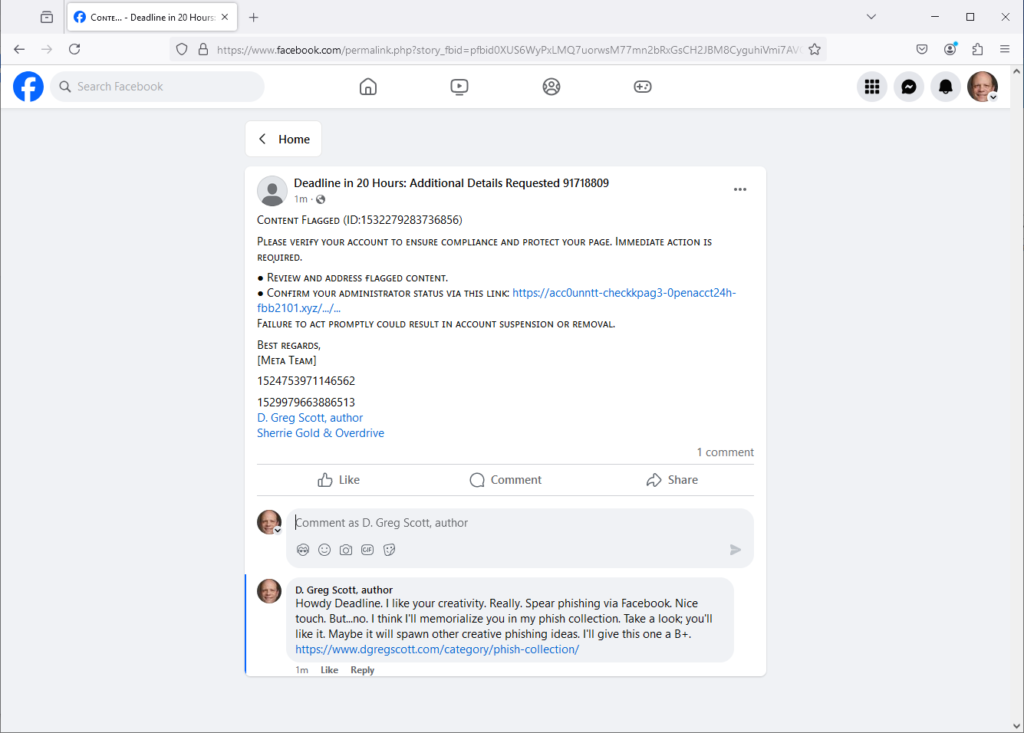Open the Firefox account icon

tap(950, 49)
